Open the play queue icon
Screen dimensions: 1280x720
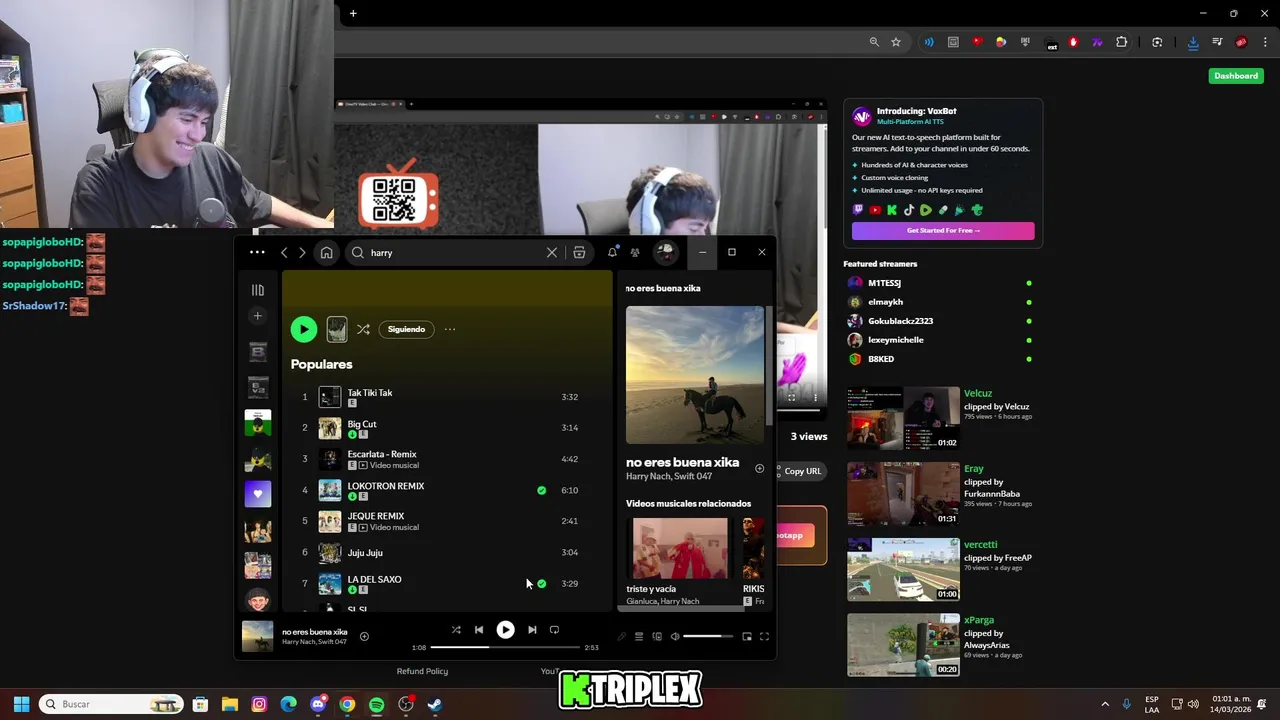[x=639, y=636]
